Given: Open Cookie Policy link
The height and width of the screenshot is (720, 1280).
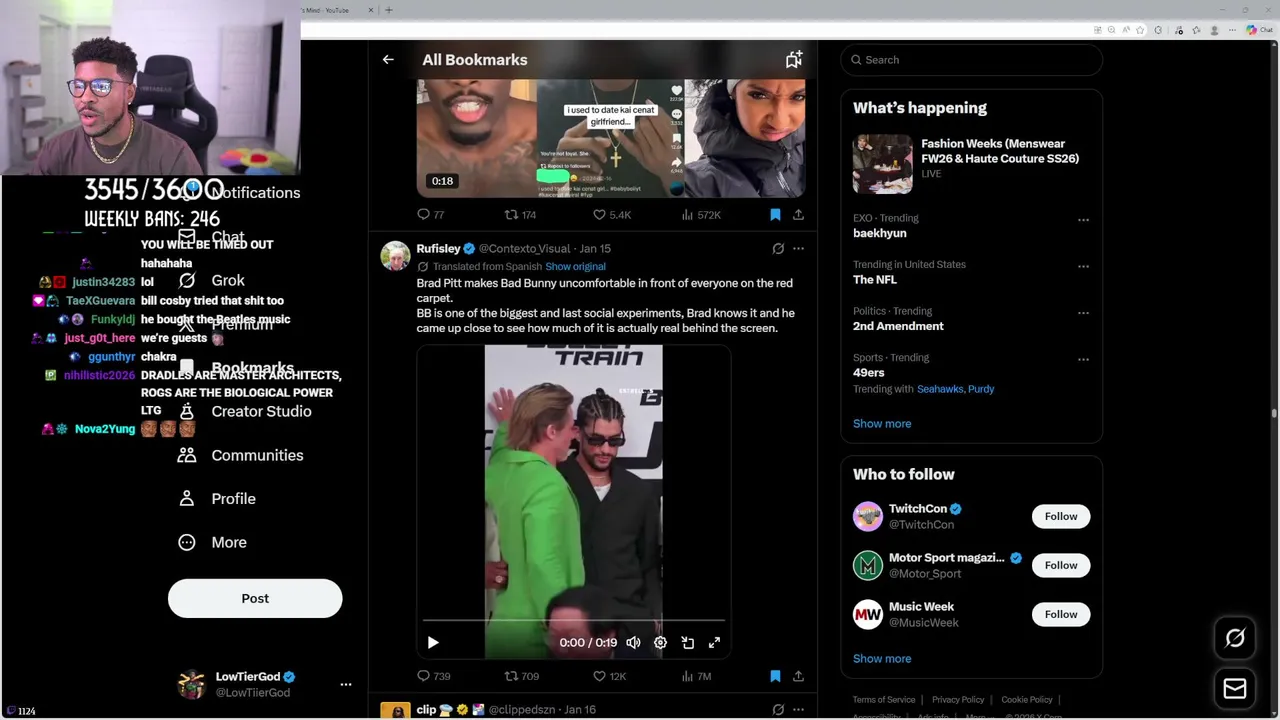Looking at the screenshot, I should [x=1027, y=700].
